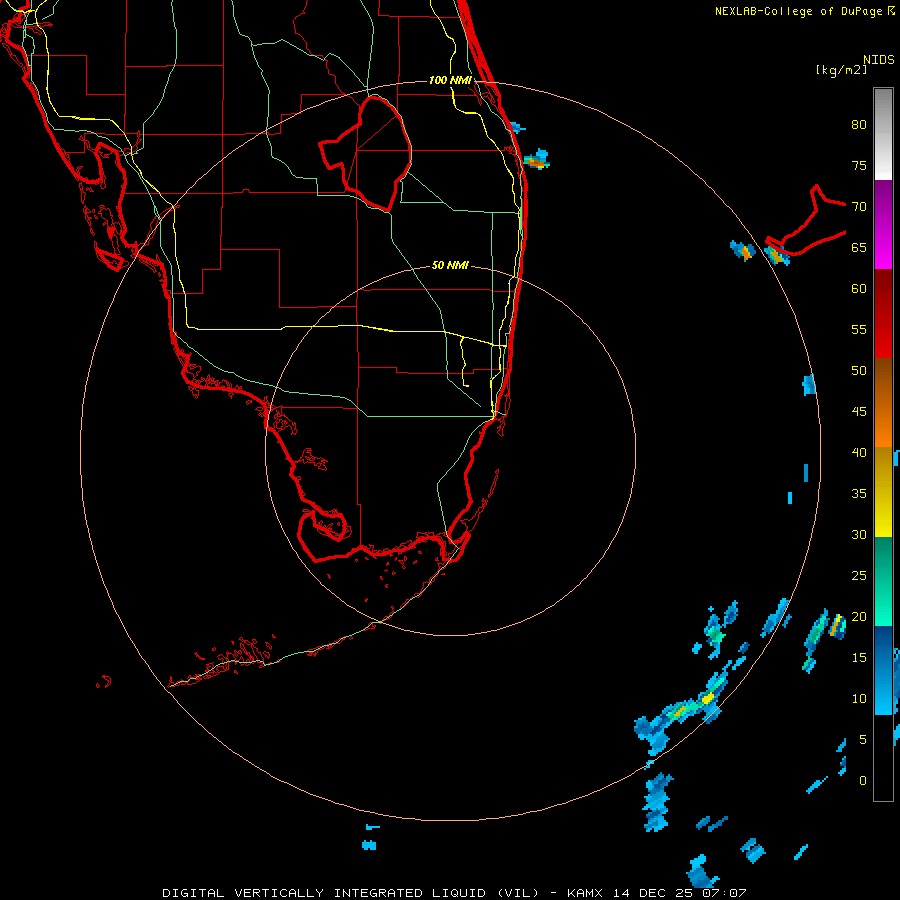
Task: Pick the blue segment of the color bar
Action: 883,670
